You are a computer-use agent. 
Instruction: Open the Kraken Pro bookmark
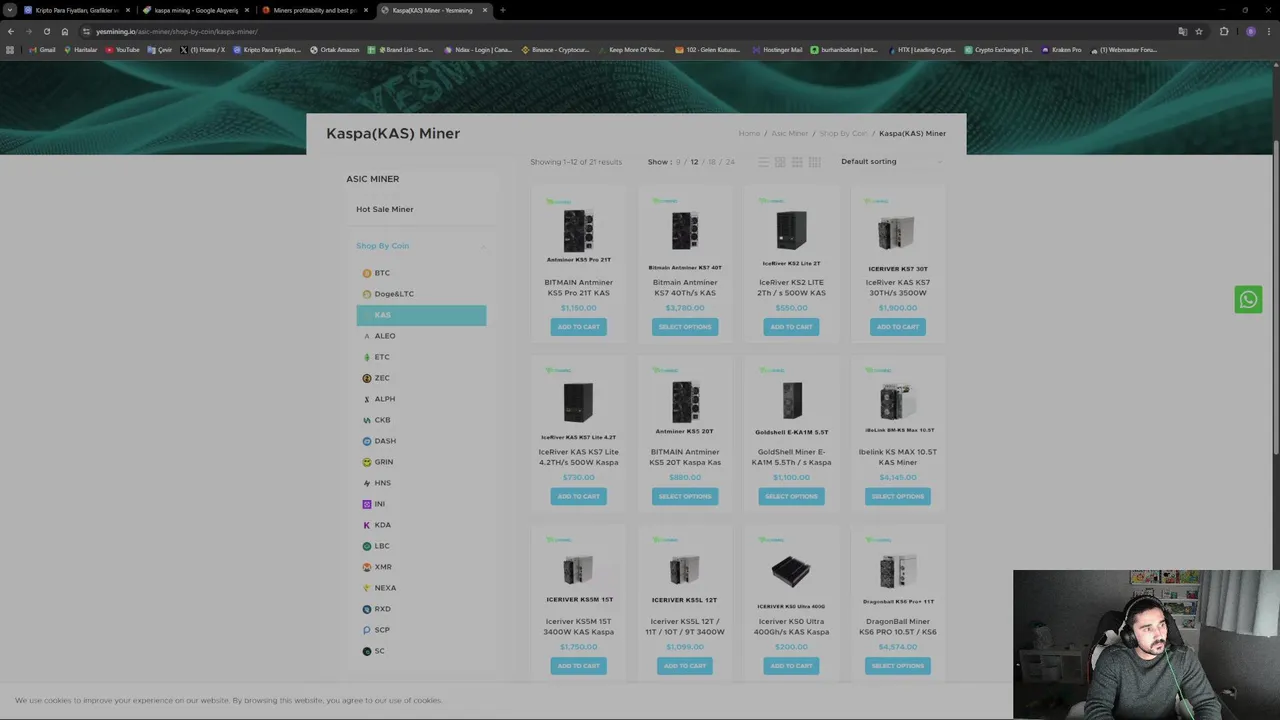click(1061, 50)
